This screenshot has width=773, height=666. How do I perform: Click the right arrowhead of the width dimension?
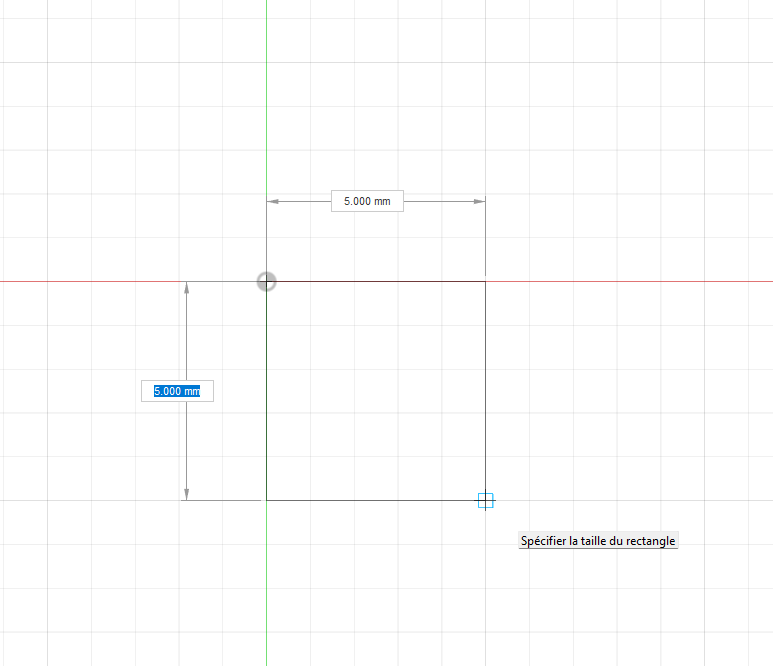pyautogui.click(x=479, y=201)
